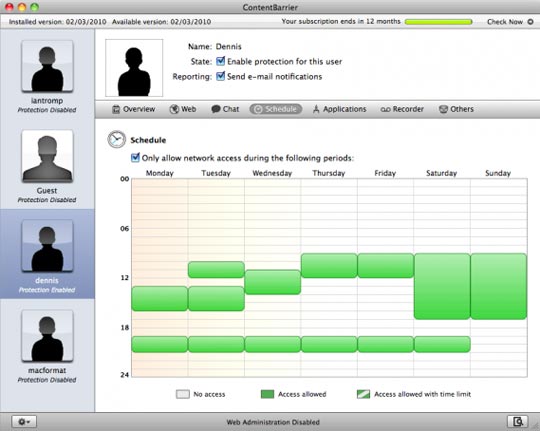Switch to the Web tab
The width and height of the screenshot is (540, 431).
[183, 109]
